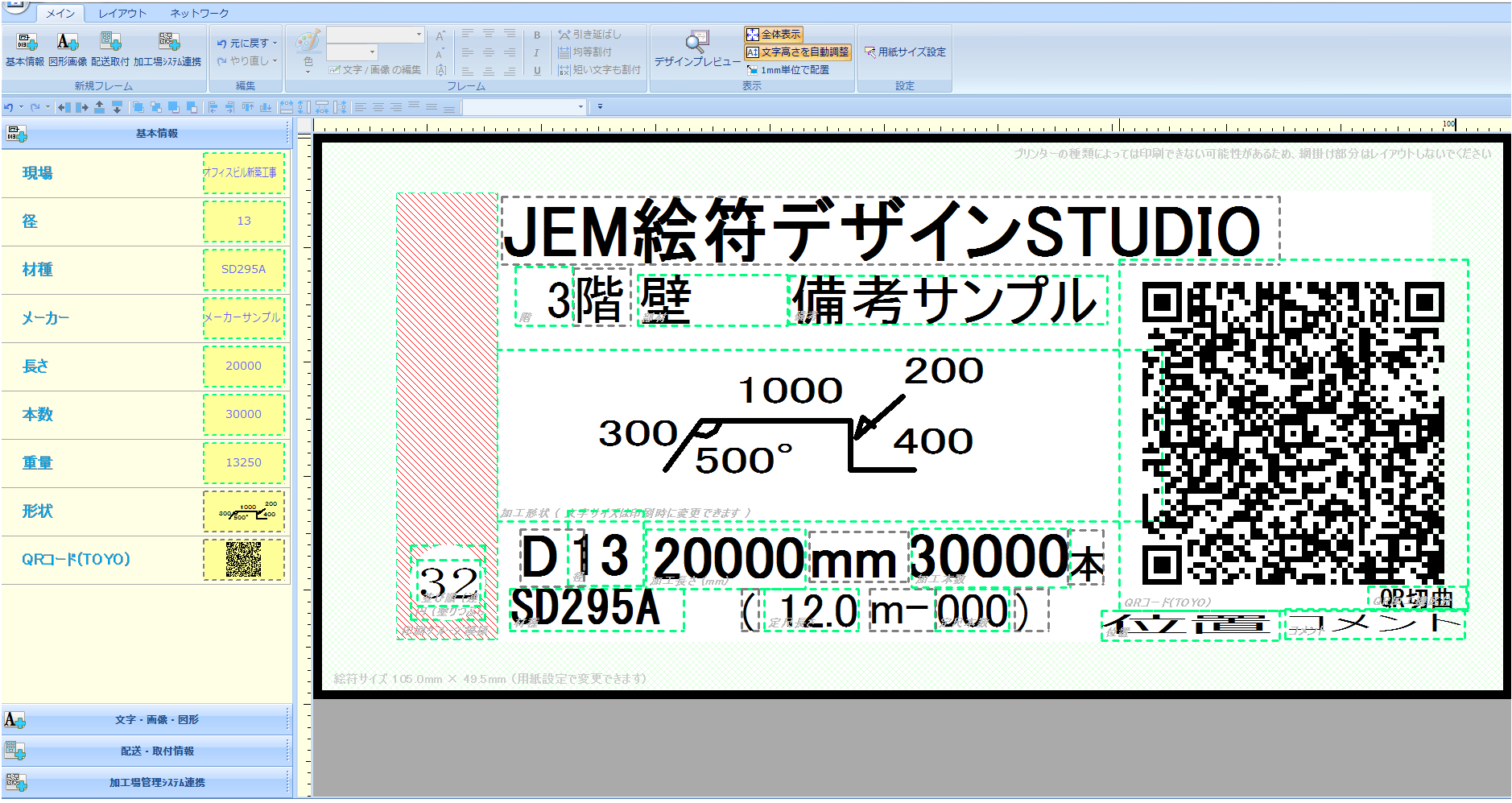Open the 加工場管理システム連携 panel section
Screen dimensions: 1512x803
pyautogui.click(x=145, y=783)
